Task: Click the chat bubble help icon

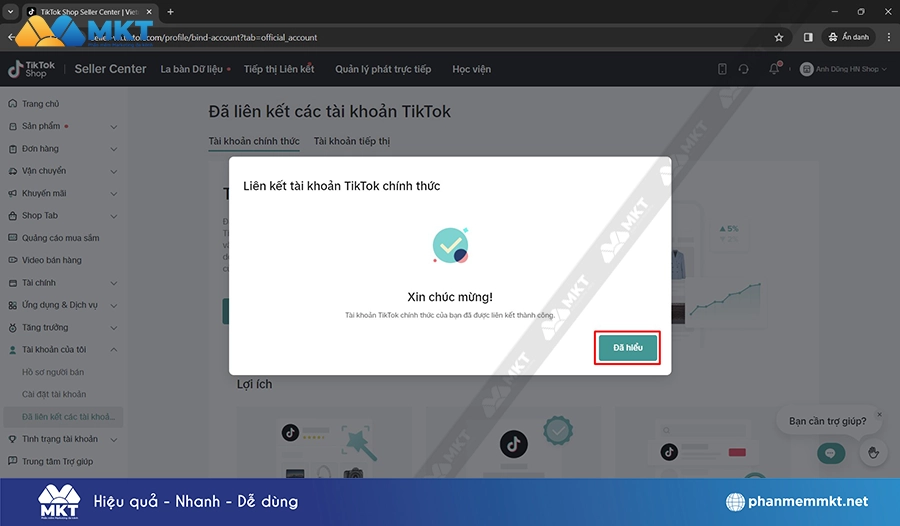Action: [828, 453]
